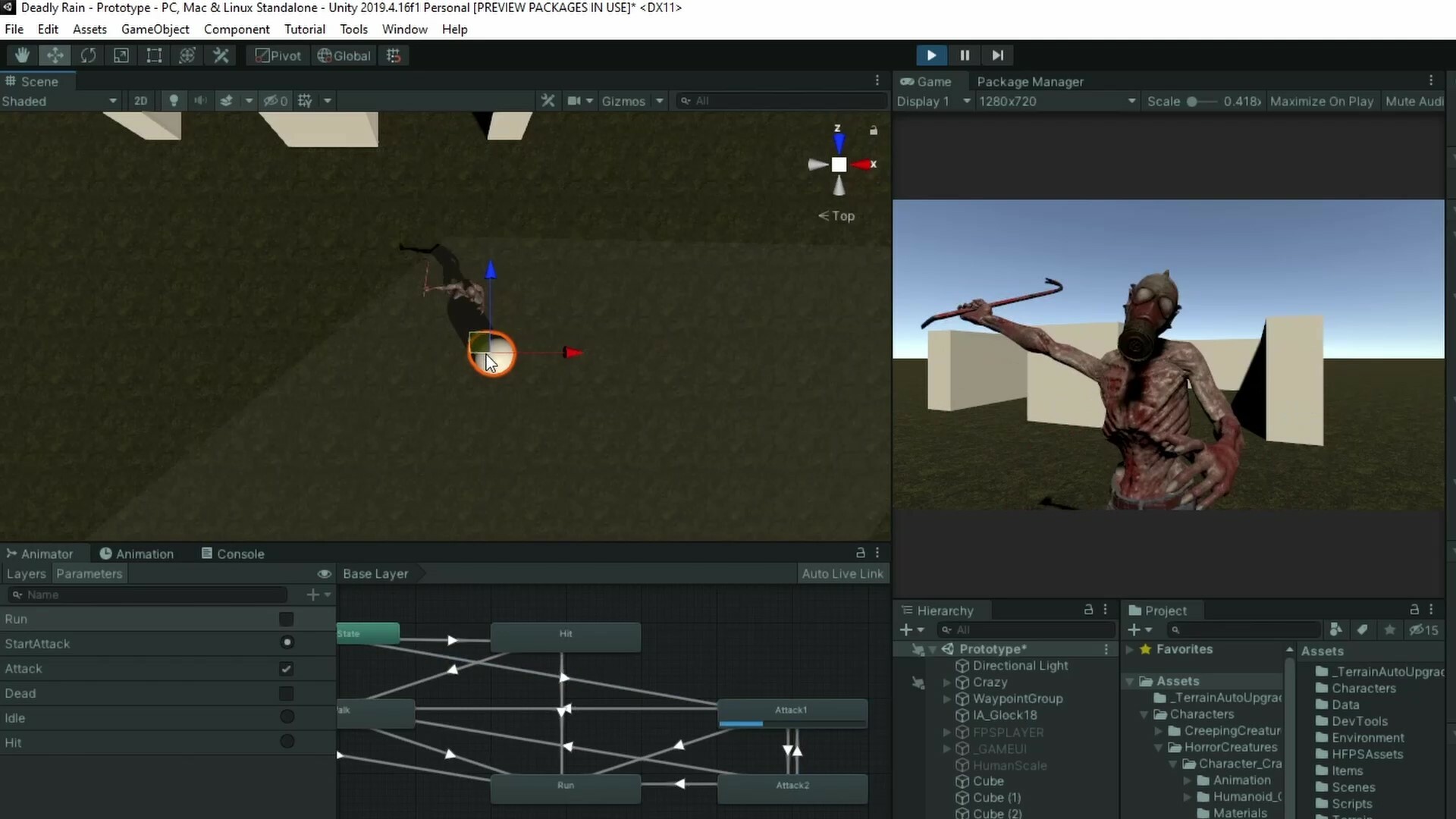This screenshot has height=819, width=1456.
Task: Toggle Maximize On Play button
Action: point(1321,101)
